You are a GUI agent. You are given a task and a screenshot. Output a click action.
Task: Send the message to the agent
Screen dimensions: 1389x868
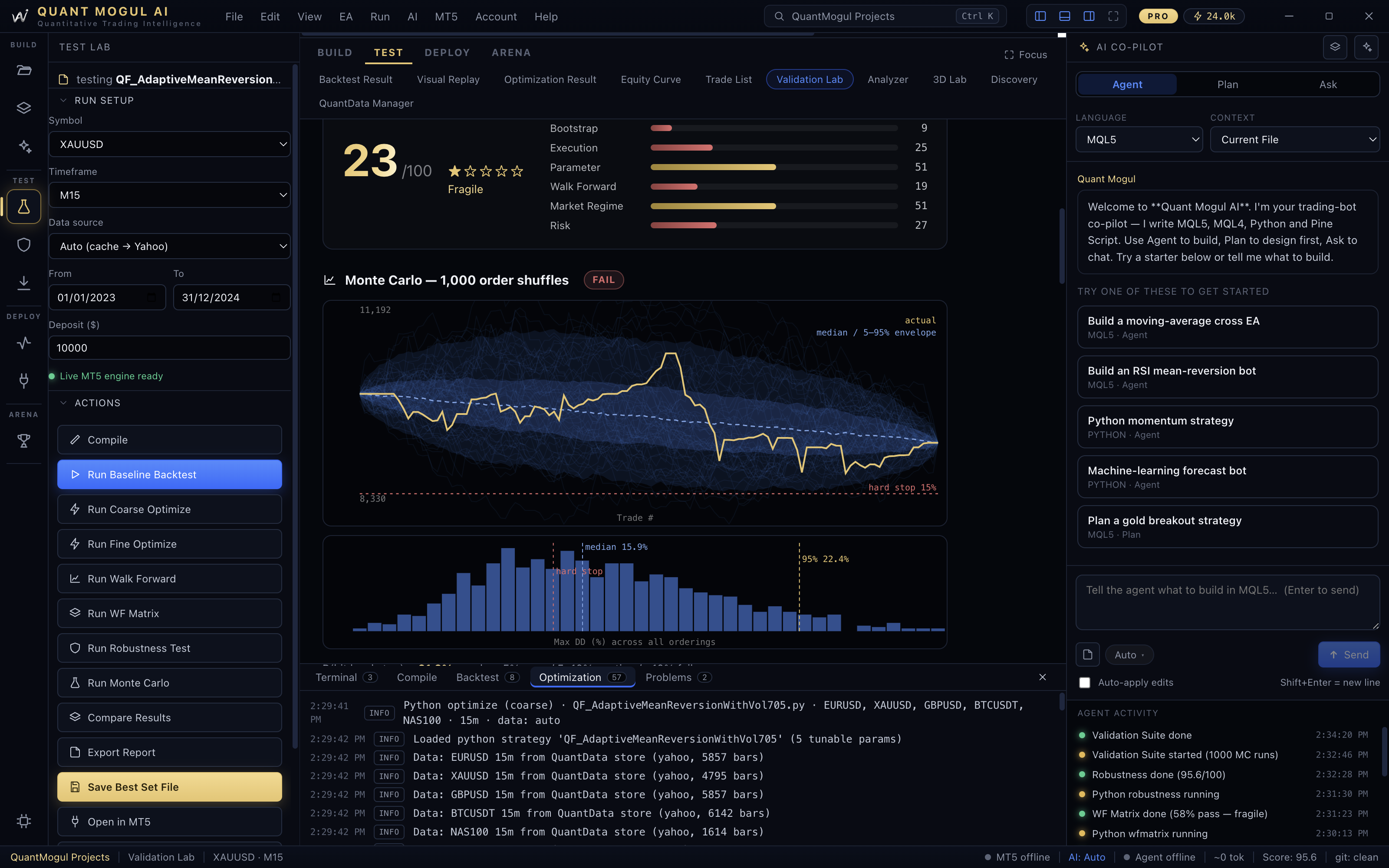[x=1349, y=655]
